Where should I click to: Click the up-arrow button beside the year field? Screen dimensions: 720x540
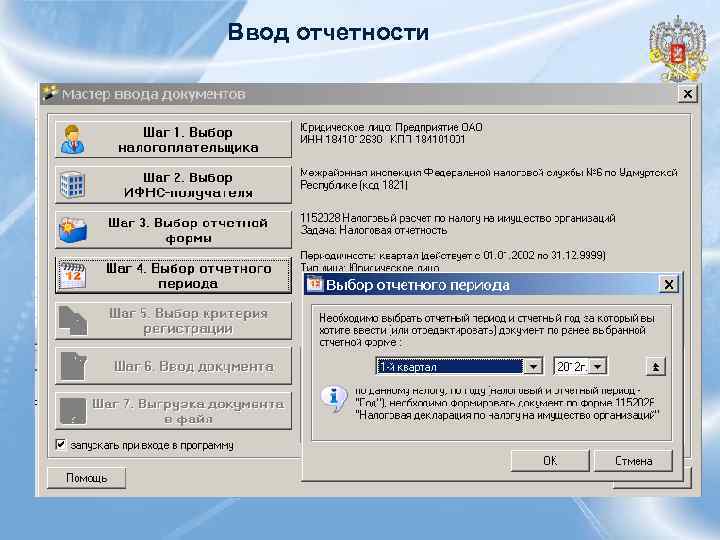pyautogui.click(x=655, y=366)
